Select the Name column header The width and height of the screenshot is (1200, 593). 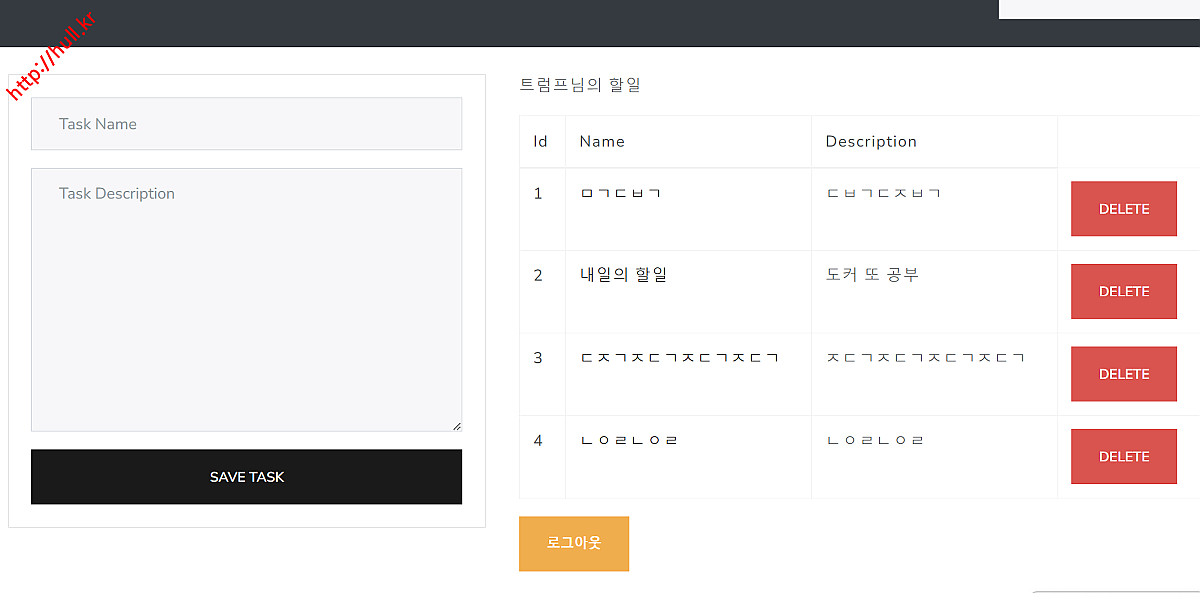(602, 142)
